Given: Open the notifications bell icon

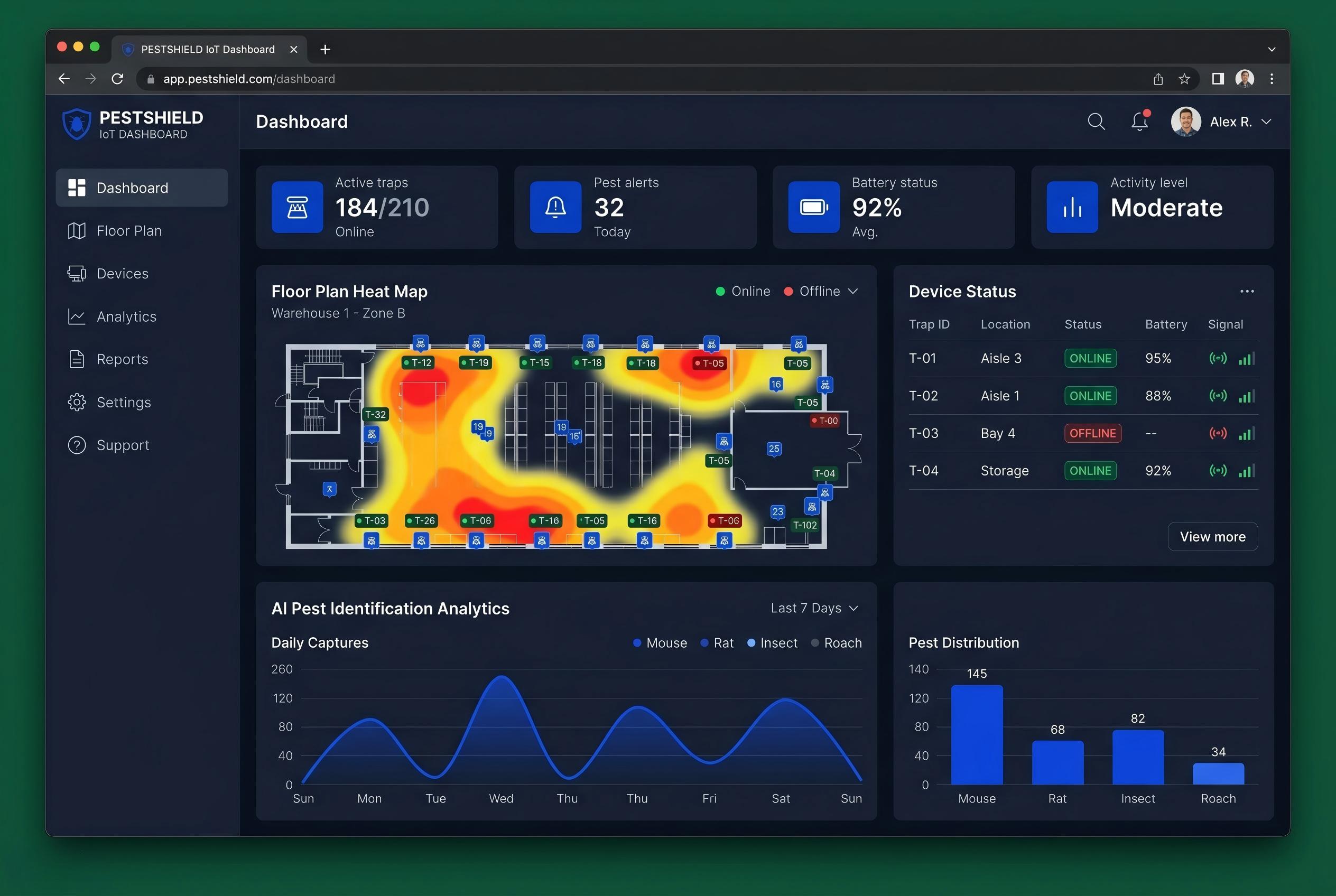Looking at the screenshot, I should pyautogui.click(x=1139, y=121).
